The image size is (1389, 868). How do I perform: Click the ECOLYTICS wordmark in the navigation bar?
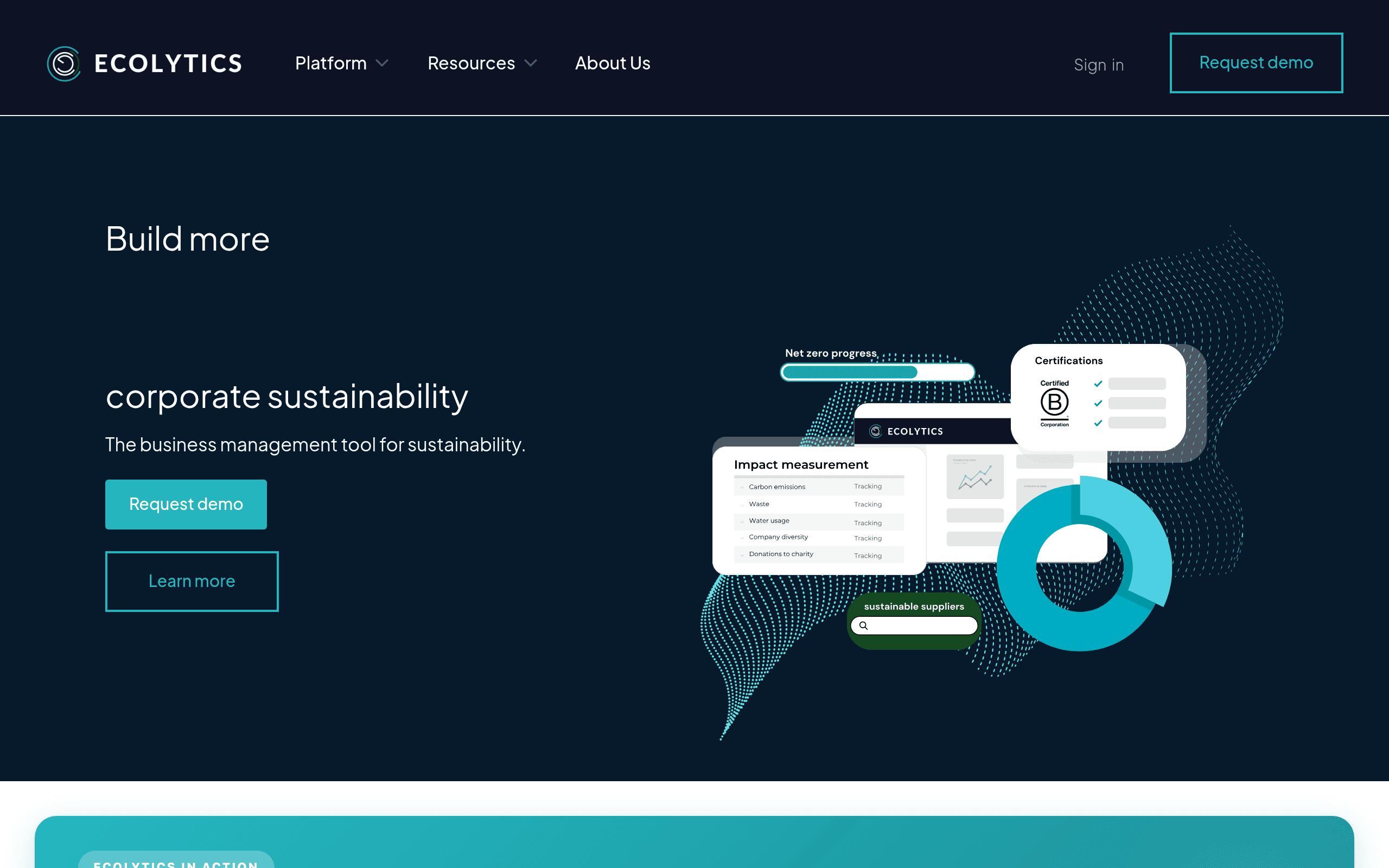point(168,63)
